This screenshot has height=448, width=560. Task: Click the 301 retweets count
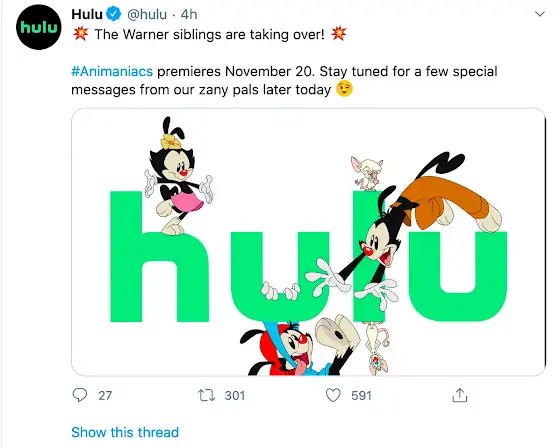click(235, 395)
